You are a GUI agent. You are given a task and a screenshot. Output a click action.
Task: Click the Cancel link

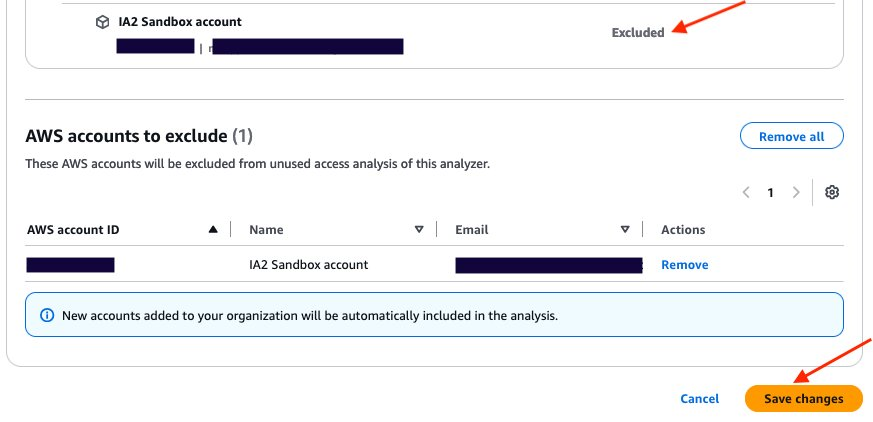(699, 398)
